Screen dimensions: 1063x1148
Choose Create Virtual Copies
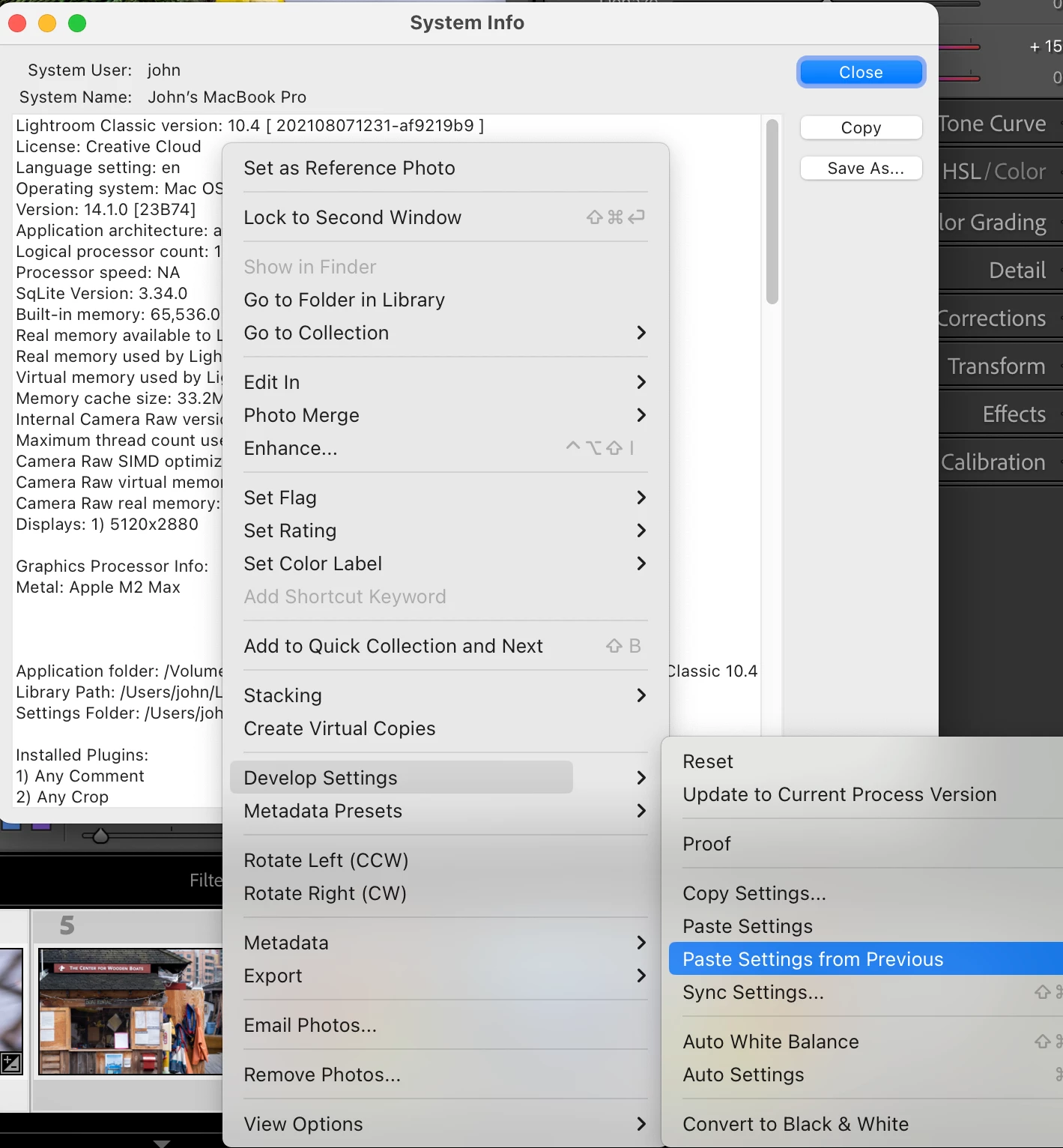[445, 728]
